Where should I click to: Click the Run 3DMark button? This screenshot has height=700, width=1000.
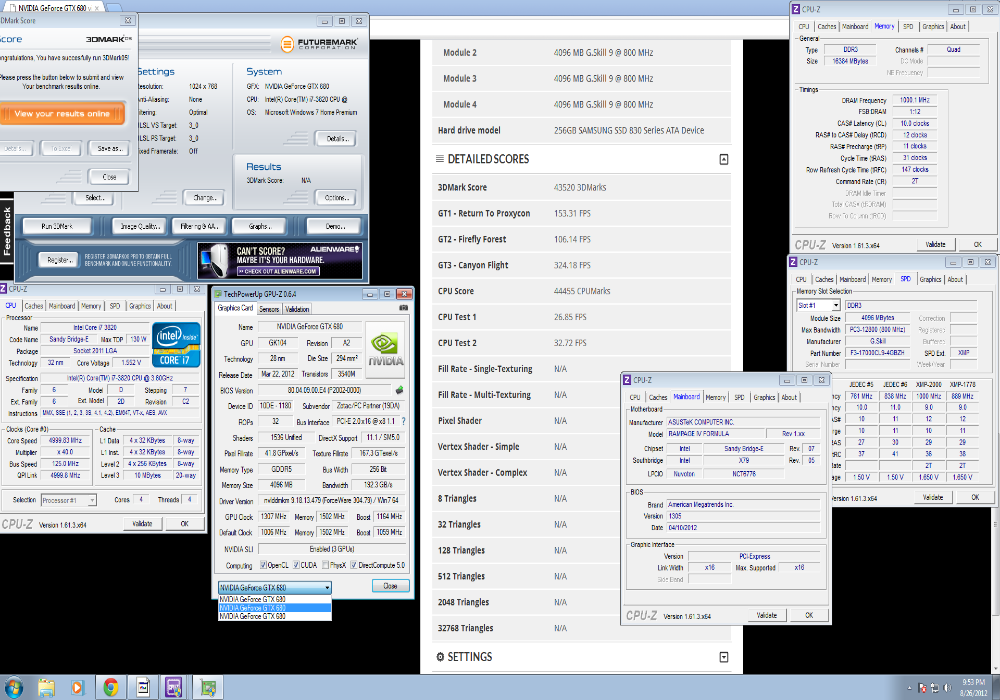coord(57,226)
